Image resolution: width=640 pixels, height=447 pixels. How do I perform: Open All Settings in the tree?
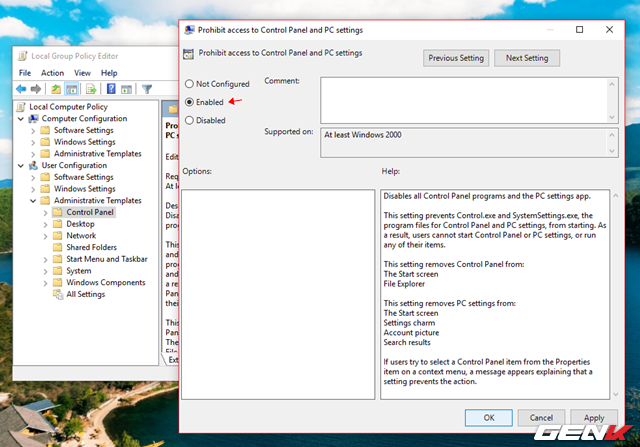click(85, 294)
